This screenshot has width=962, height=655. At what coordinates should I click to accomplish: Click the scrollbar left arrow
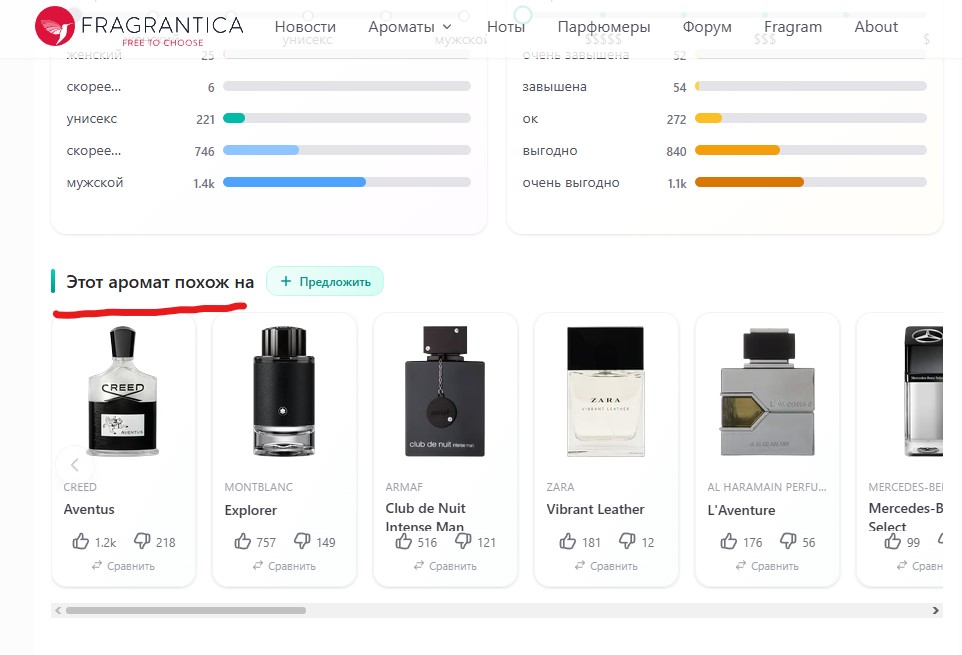tap(58, 610)
